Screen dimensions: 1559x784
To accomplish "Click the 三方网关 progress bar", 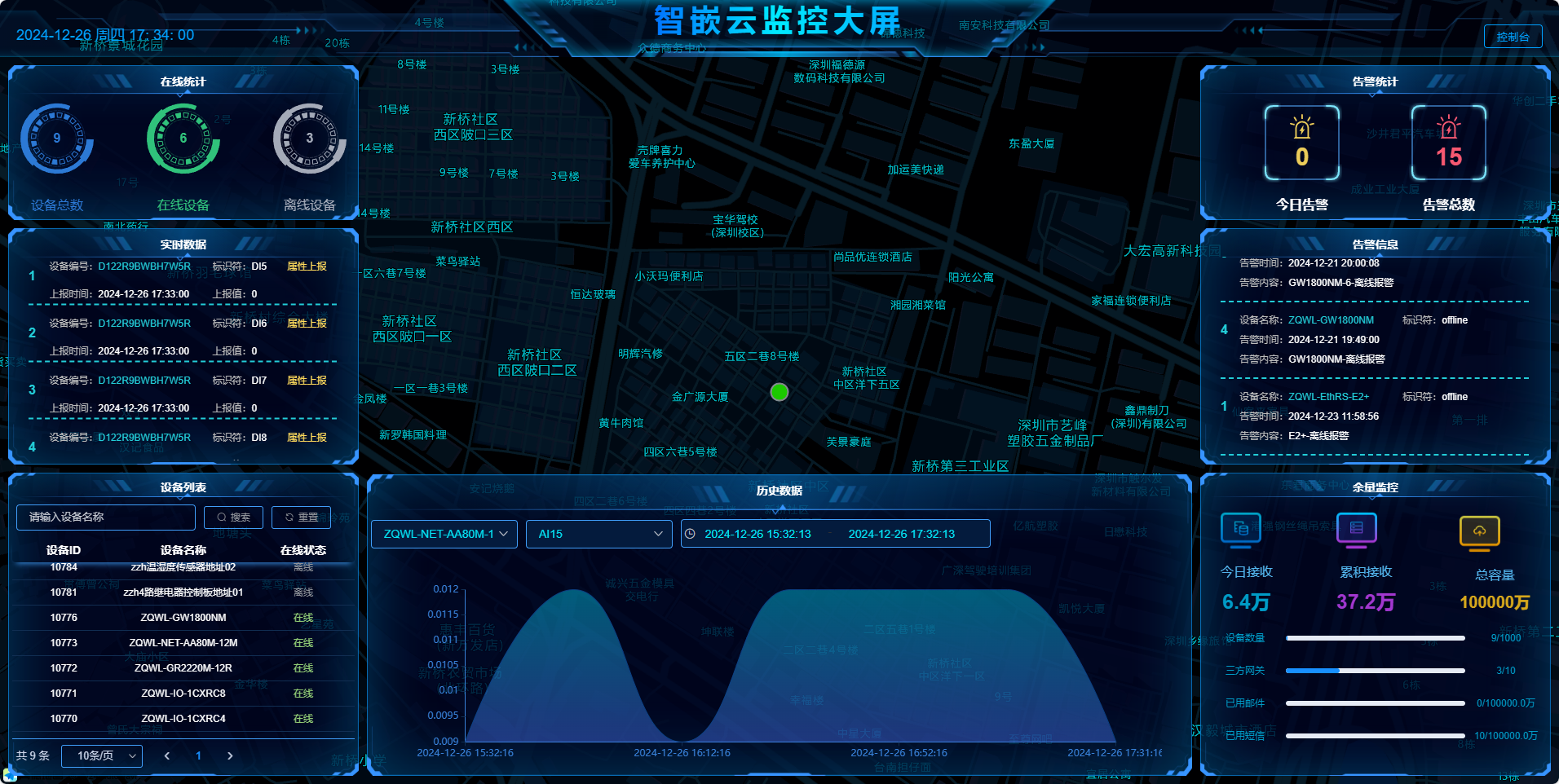I will click(1375, 671).
